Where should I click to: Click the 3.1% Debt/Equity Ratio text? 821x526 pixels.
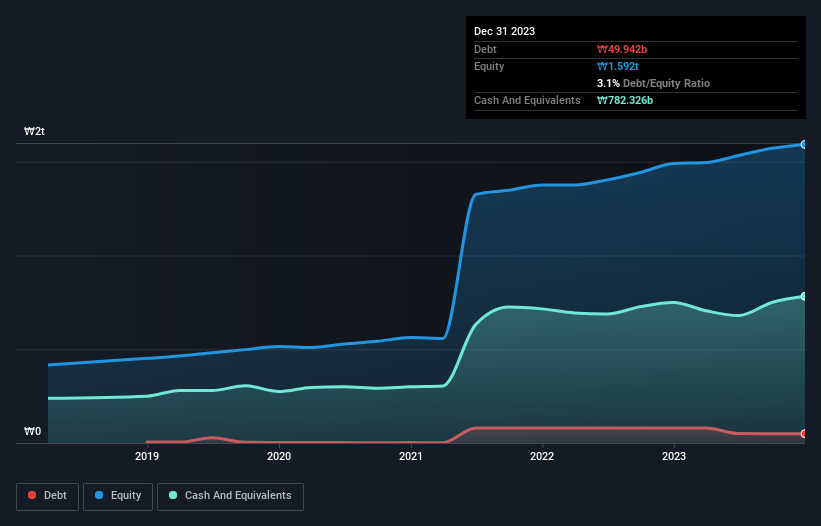pos(653,83)
